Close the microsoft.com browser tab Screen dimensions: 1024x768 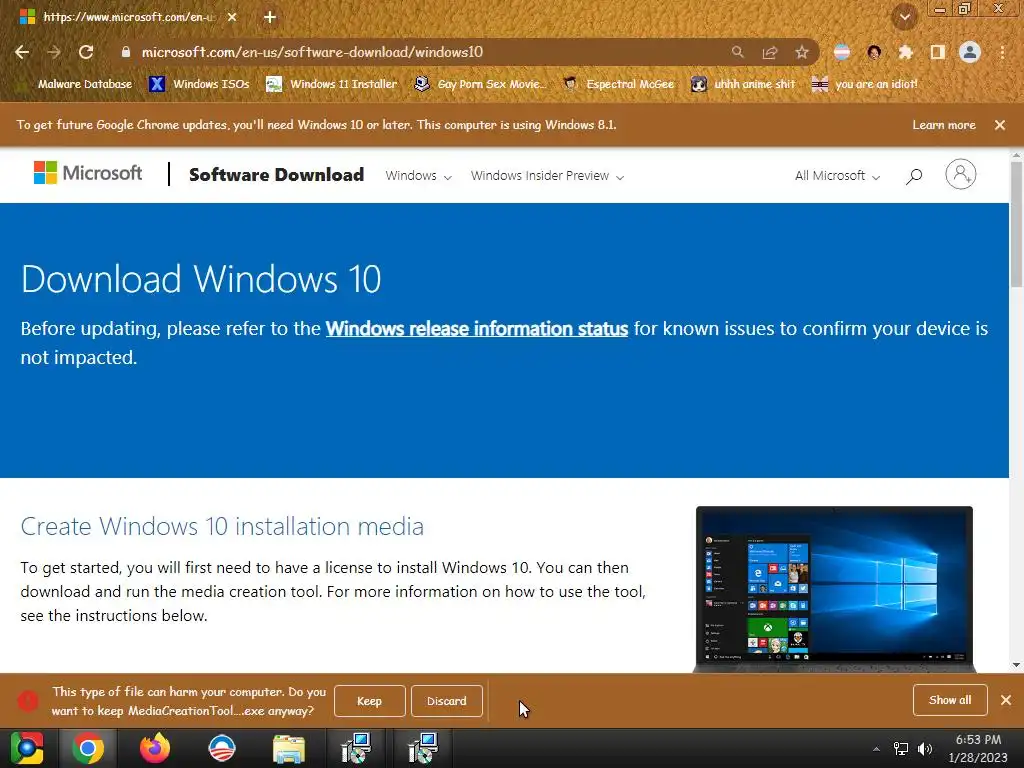(x=232, y=17)
